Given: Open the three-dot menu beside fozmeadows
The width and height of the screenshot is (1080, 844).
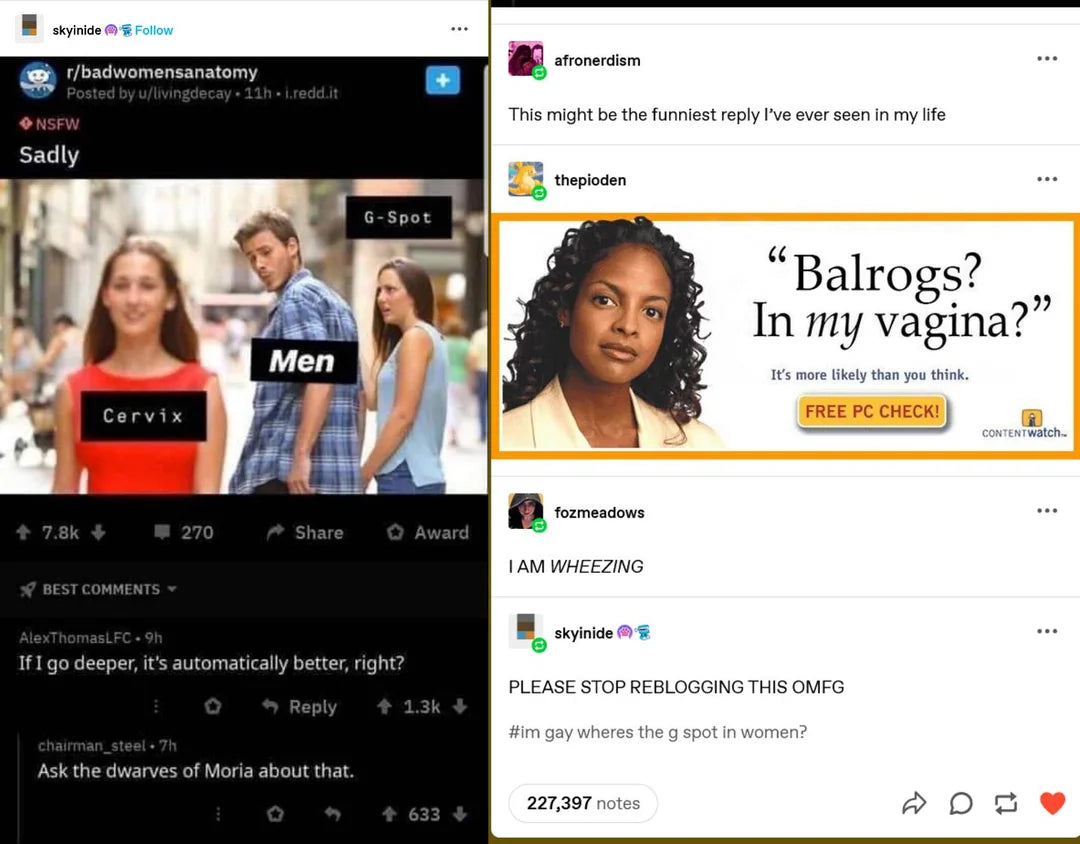Looking at the screenshot, I should tap(1046, 511).
